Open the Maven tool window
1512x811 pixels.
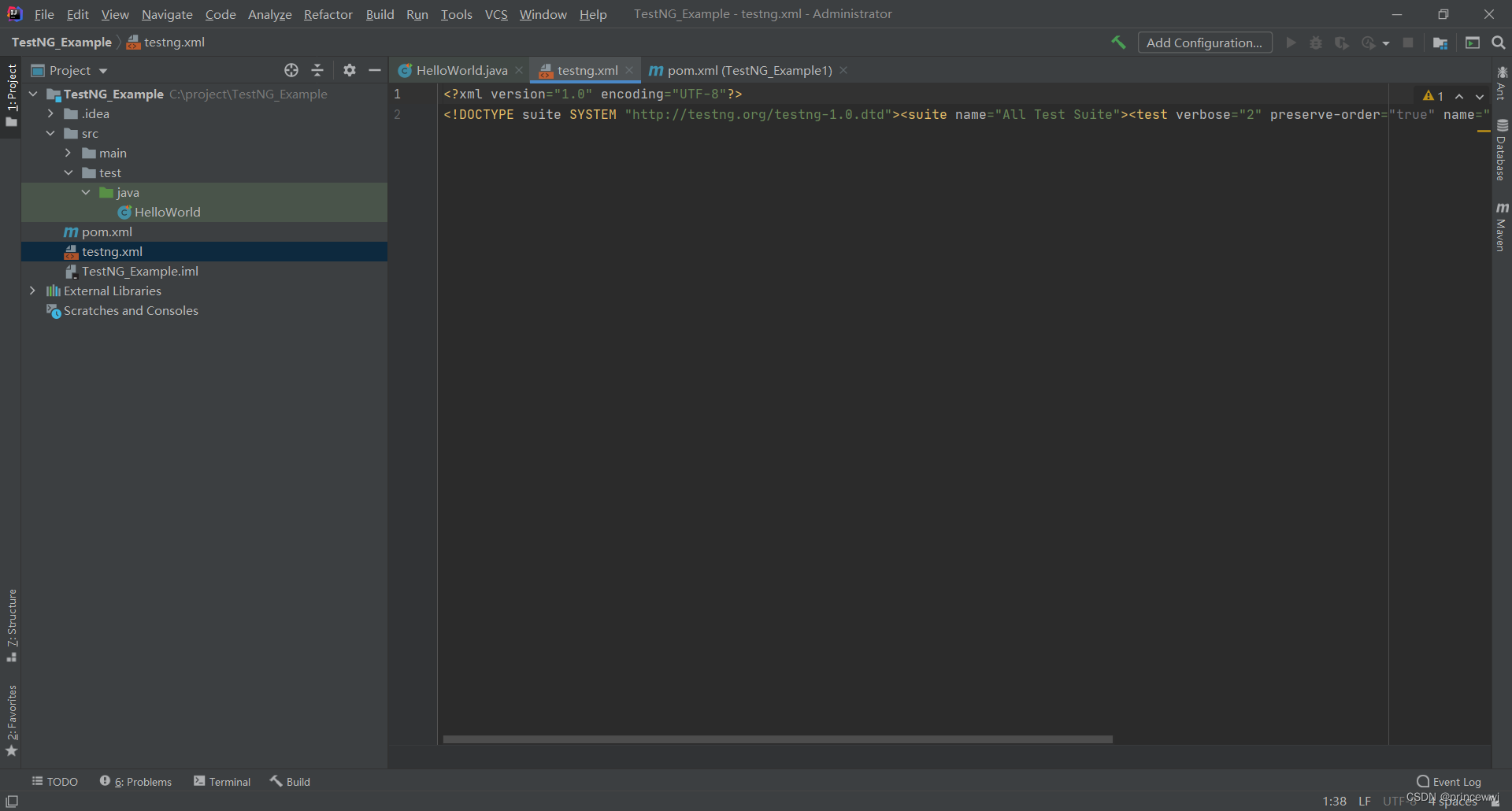point(1502,227)
